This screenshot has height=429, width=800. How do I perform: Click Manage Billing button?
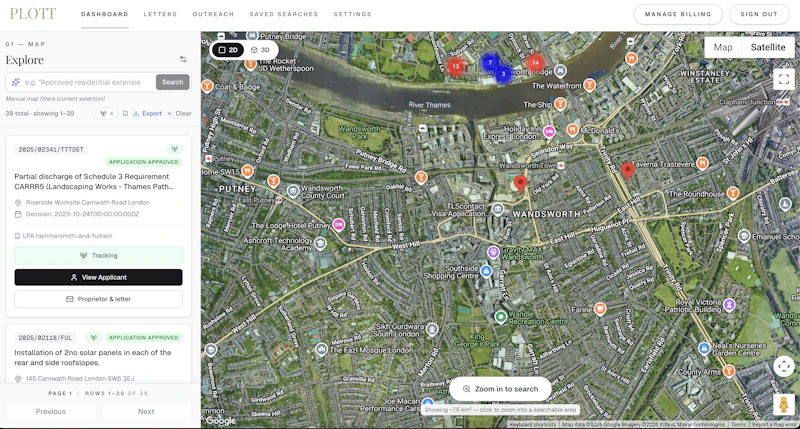coord(678,14)
